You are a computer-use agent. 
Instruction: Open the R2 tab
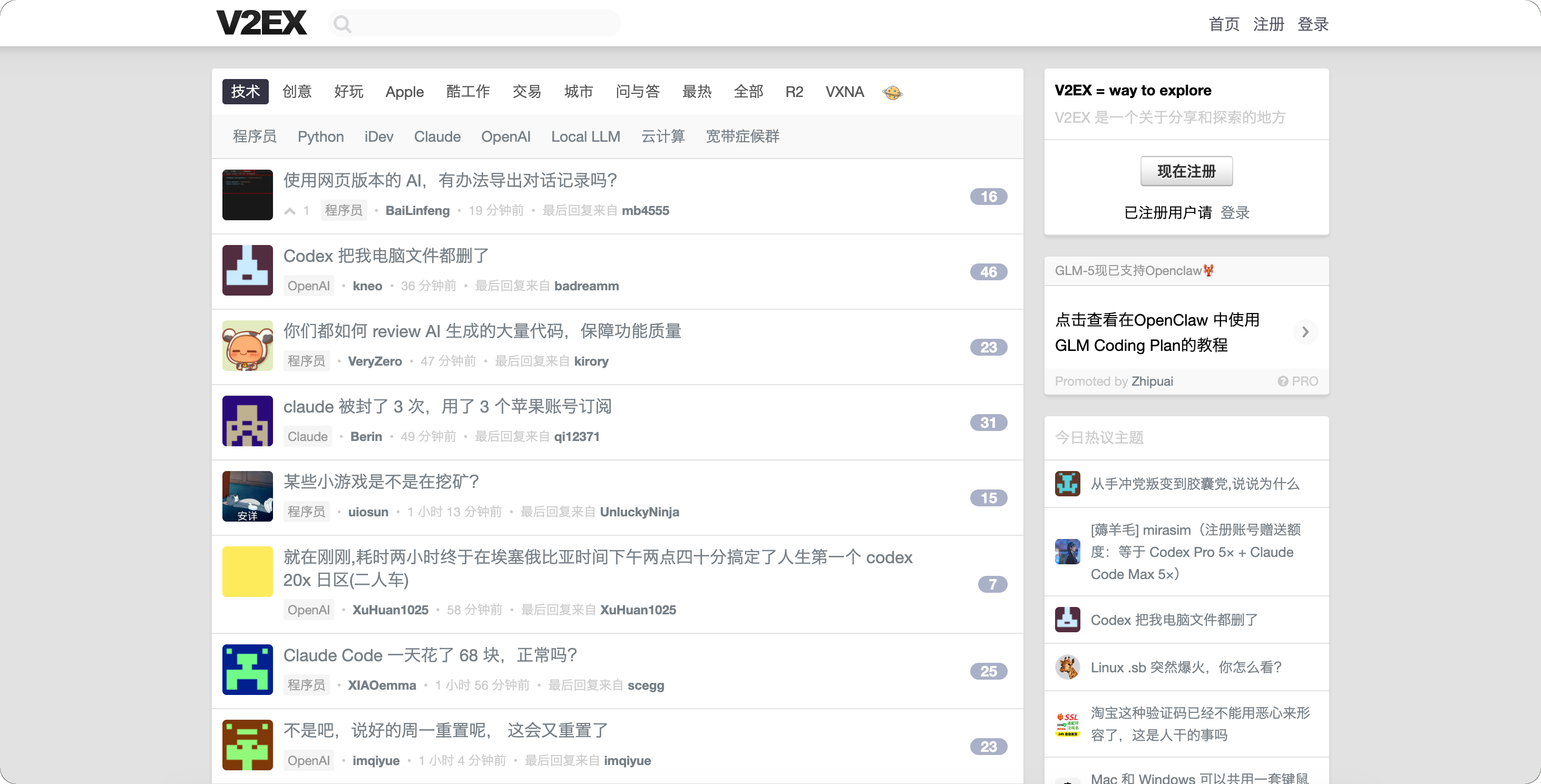coord(794,92)
